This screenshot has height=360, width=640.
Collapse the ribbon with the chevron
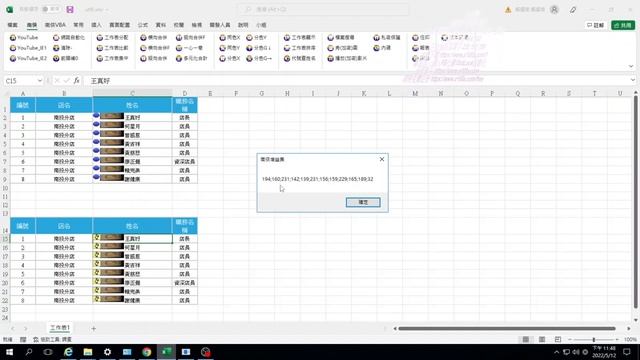tap(631, 67)
